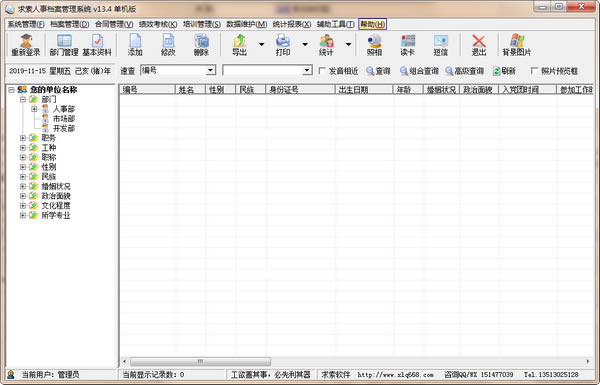Open the 合同管理(V) menu
This screenshot has height=385, width=600.
[114, 24]
